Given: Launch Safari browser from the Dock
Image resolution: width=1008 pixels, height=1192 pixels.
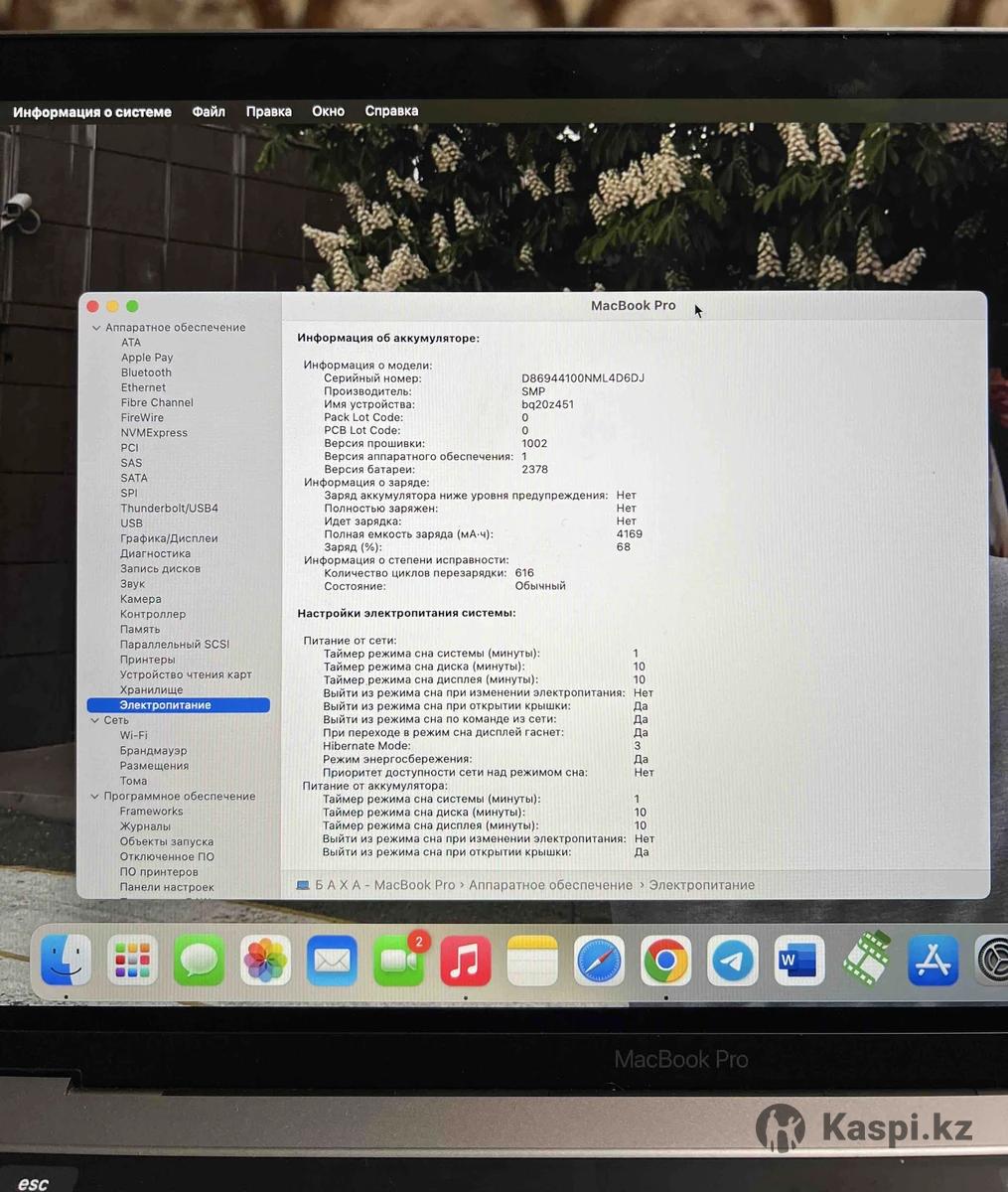Looking at the screenshot, I should pyautogui.click(x=599, y=961).
